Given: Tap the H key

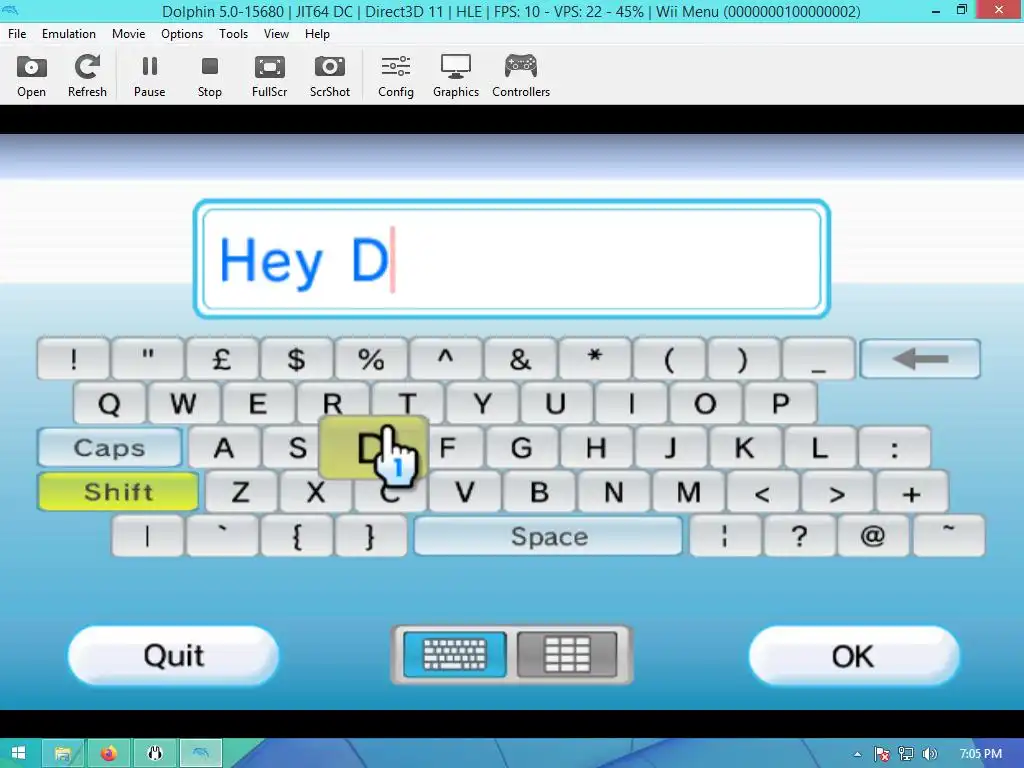Looking at the screenshot, I should [596, 447].
